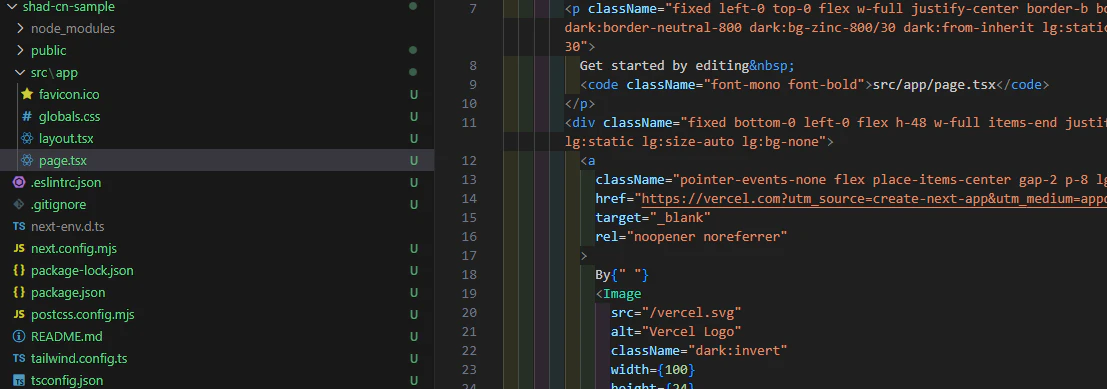Open postcss.config.mjs file
The width and height of the screenshot is (1107, 389).
point(83,314)
